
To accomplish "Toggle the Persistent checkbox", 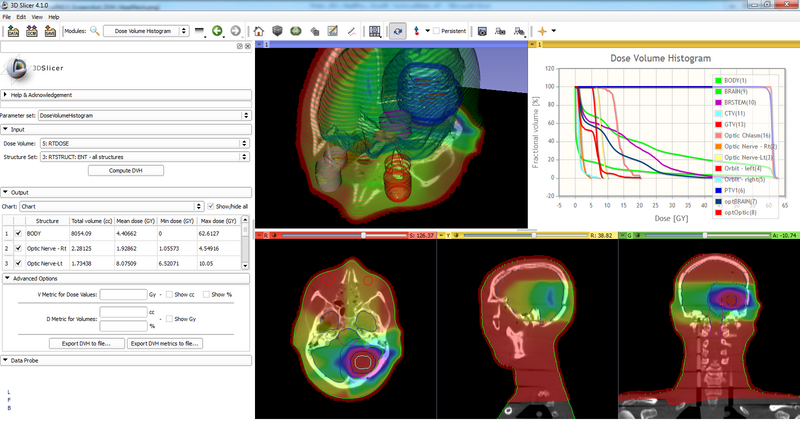I will coord(436,31).
